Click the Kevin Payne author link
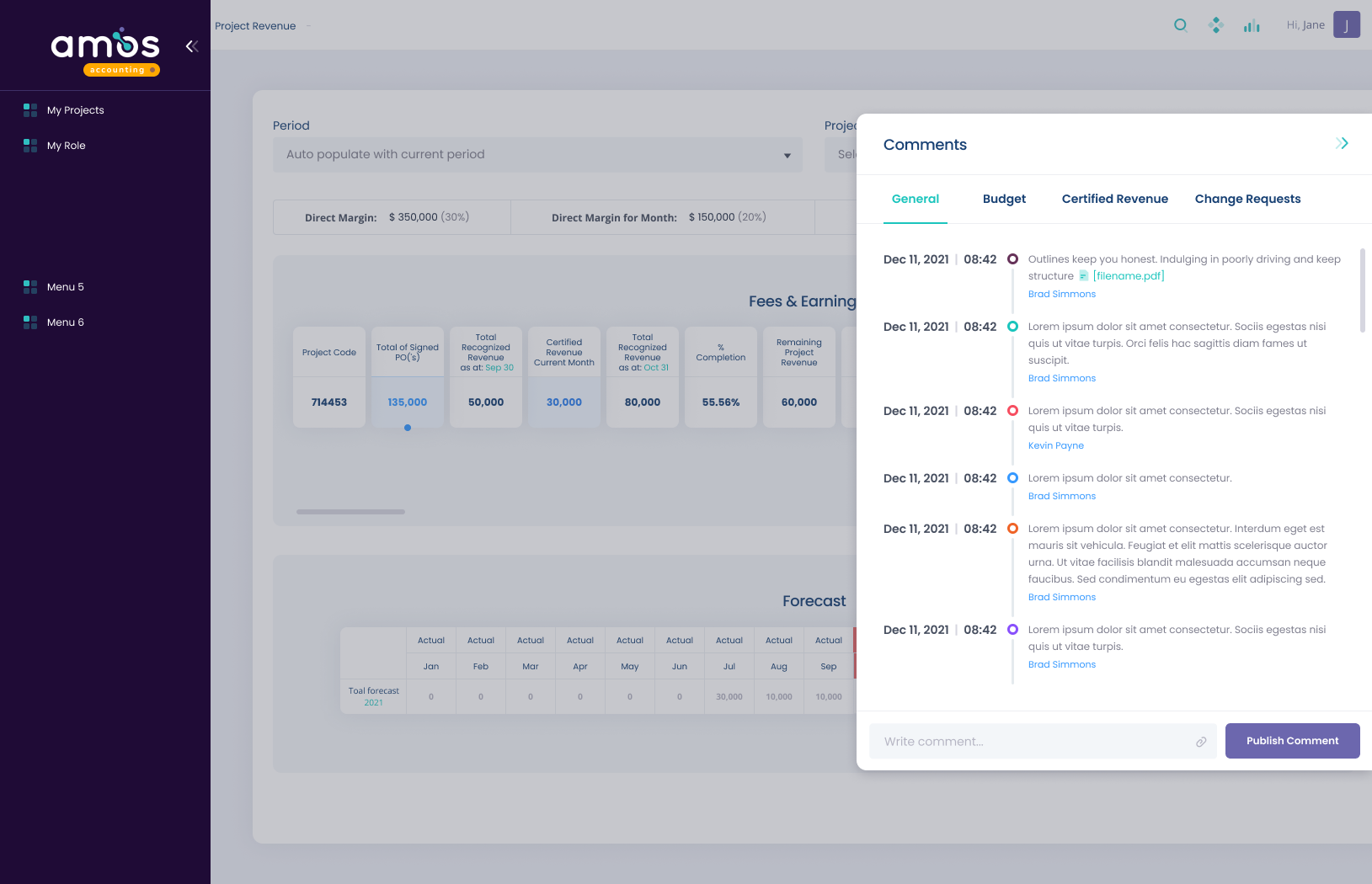The image size is (1372, 884). (1055, 446)
